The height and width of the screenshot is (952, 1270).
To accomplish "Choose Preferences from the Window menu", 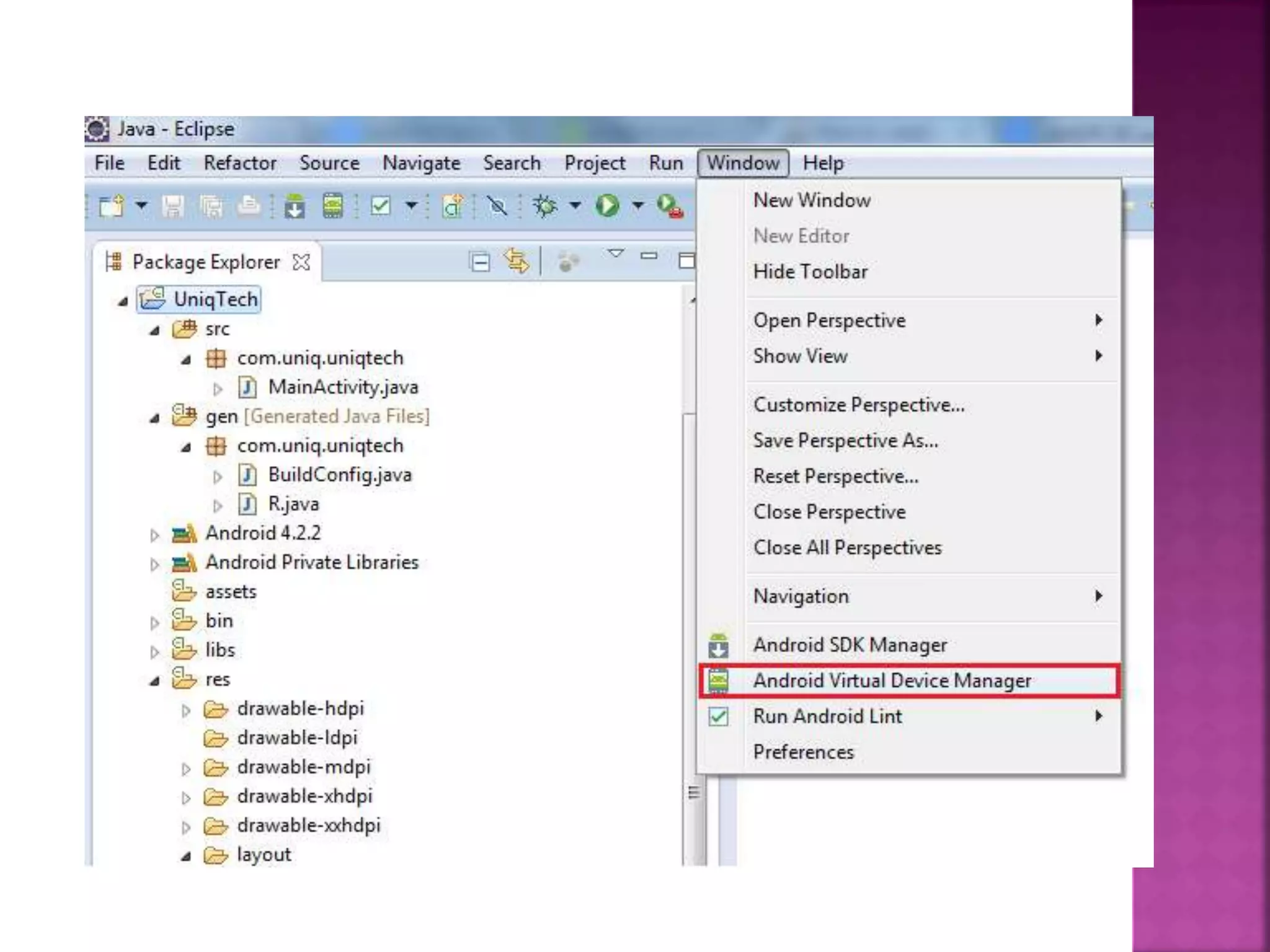I will pos(803,752).
